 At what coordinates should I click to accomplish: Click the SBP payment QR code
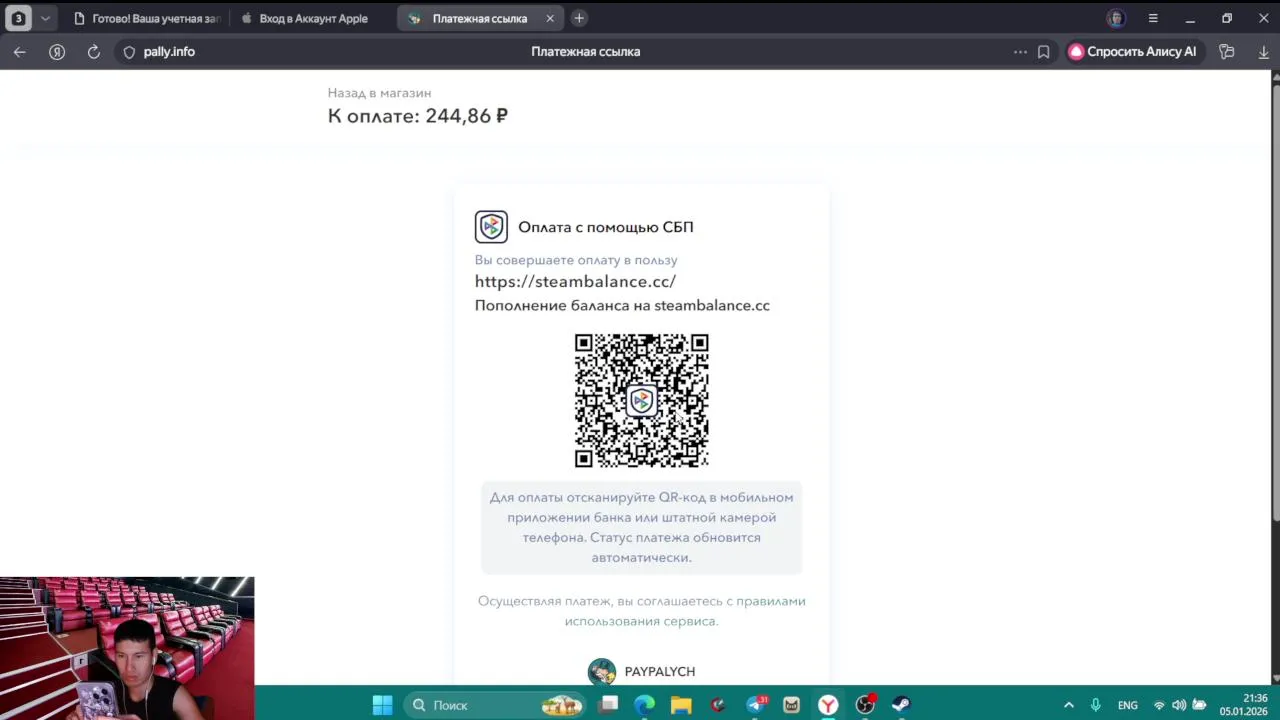(x=642, y=401)
